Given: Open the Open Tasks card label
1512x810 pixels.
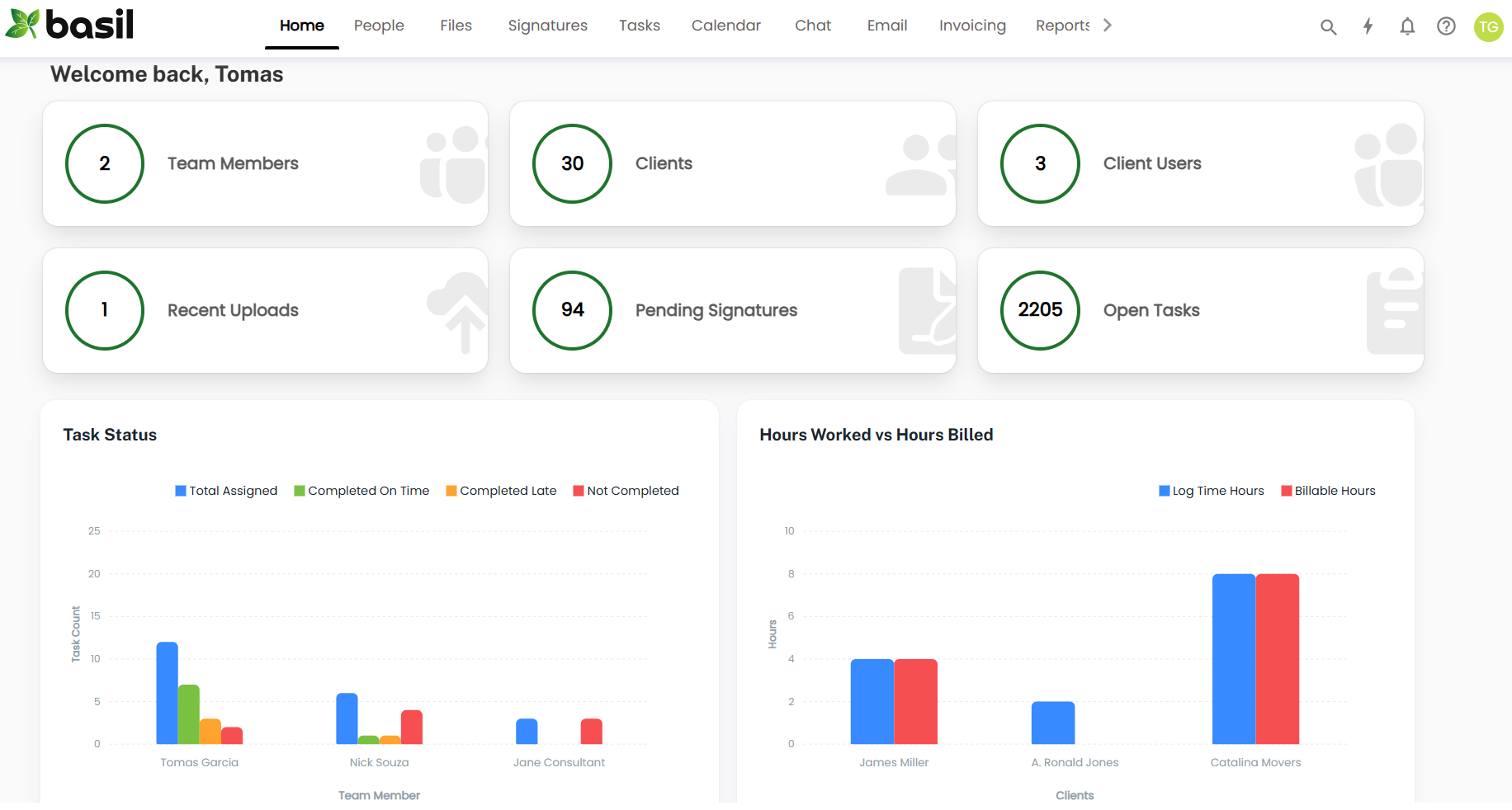Looking at the screenshot, I should tap(1151, 310).
